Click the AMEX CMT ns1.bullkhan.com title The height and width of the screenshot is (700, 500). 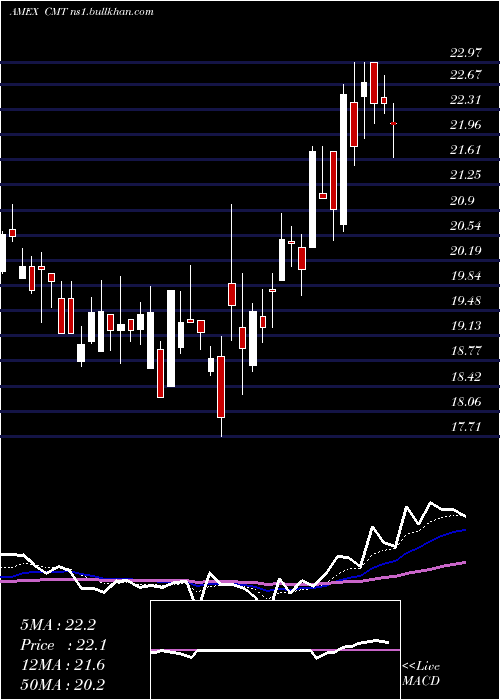point(81,12)
